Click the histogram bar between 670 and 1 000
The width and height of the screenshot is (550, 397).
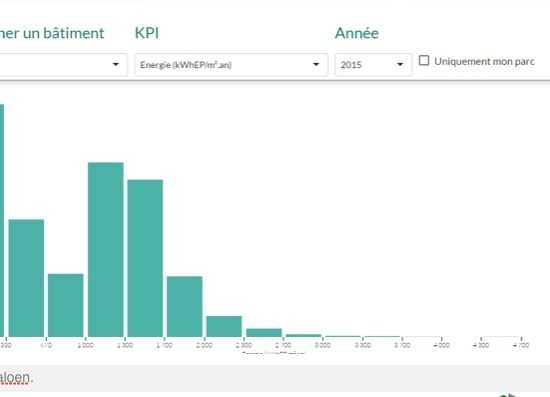[x=66, y=305]
